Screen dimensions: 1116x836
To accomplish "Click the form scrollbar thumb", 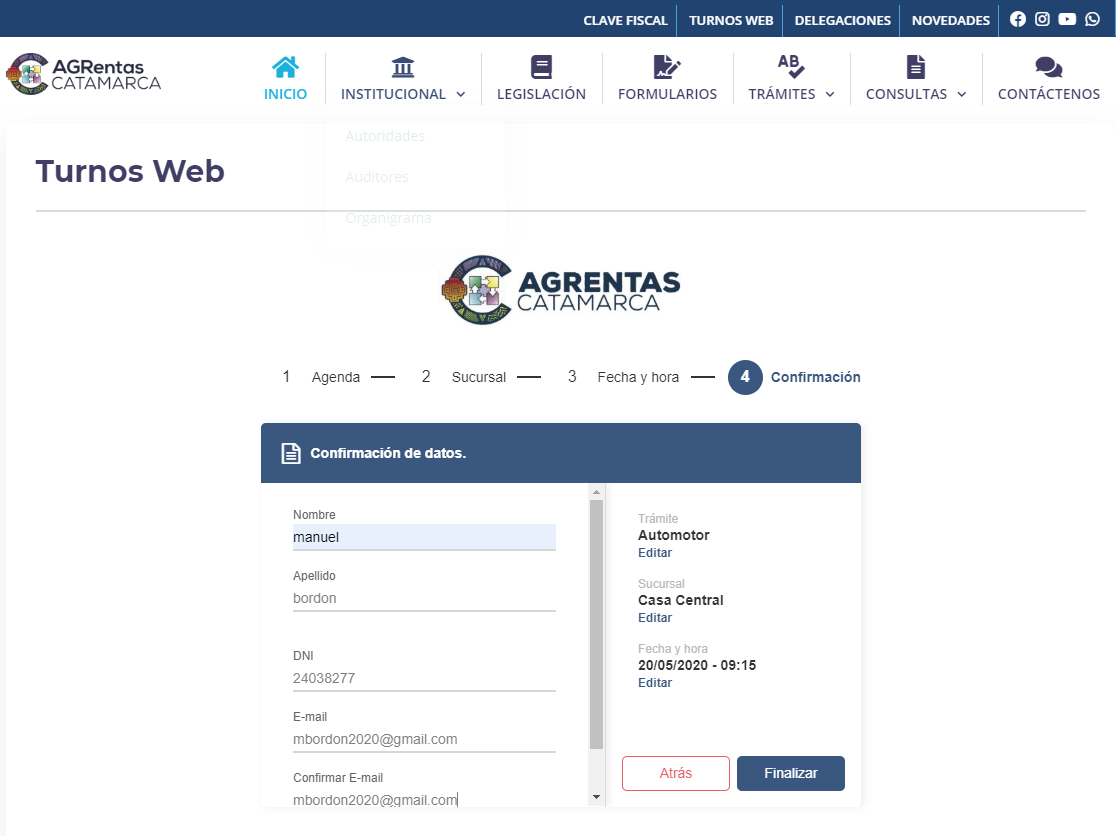I will (596, 624).
